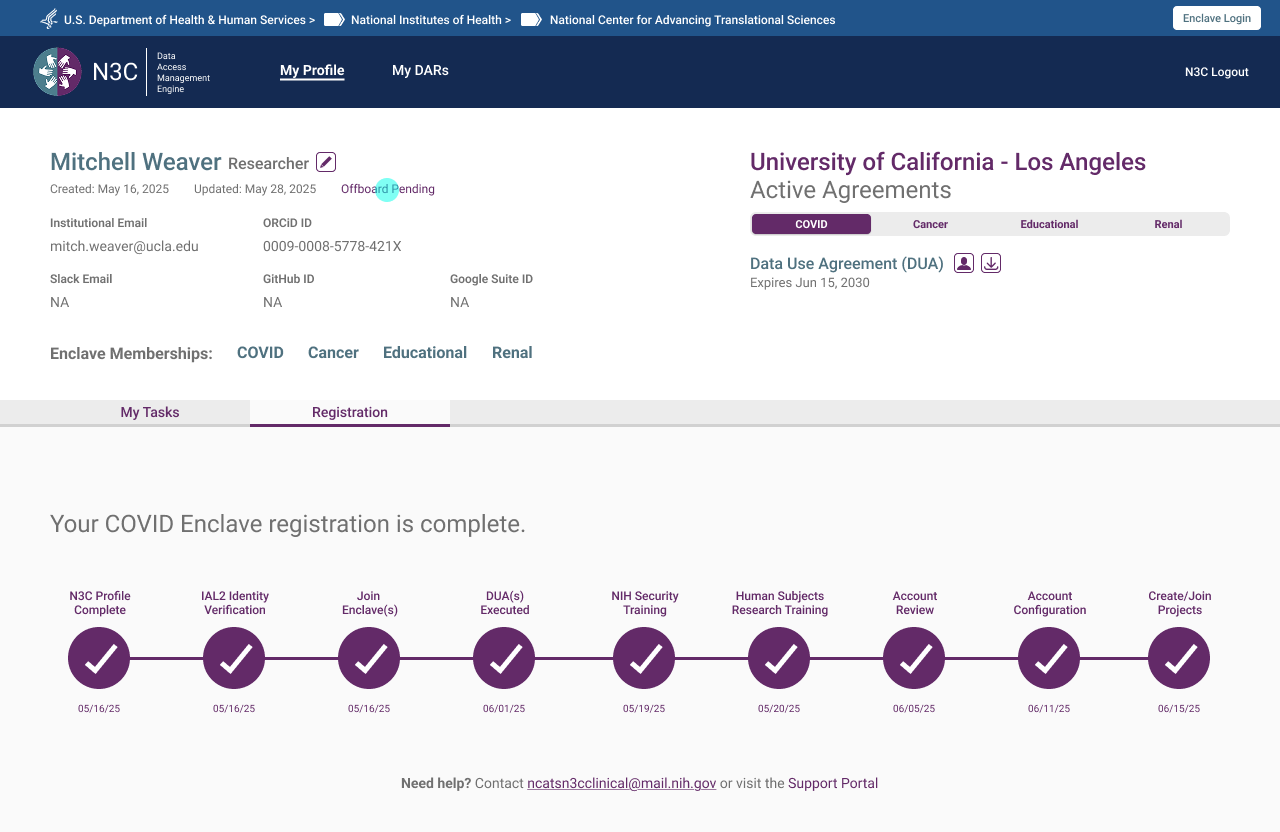
Task: Select the COVID agreements toggle
Action: point(811,224)
